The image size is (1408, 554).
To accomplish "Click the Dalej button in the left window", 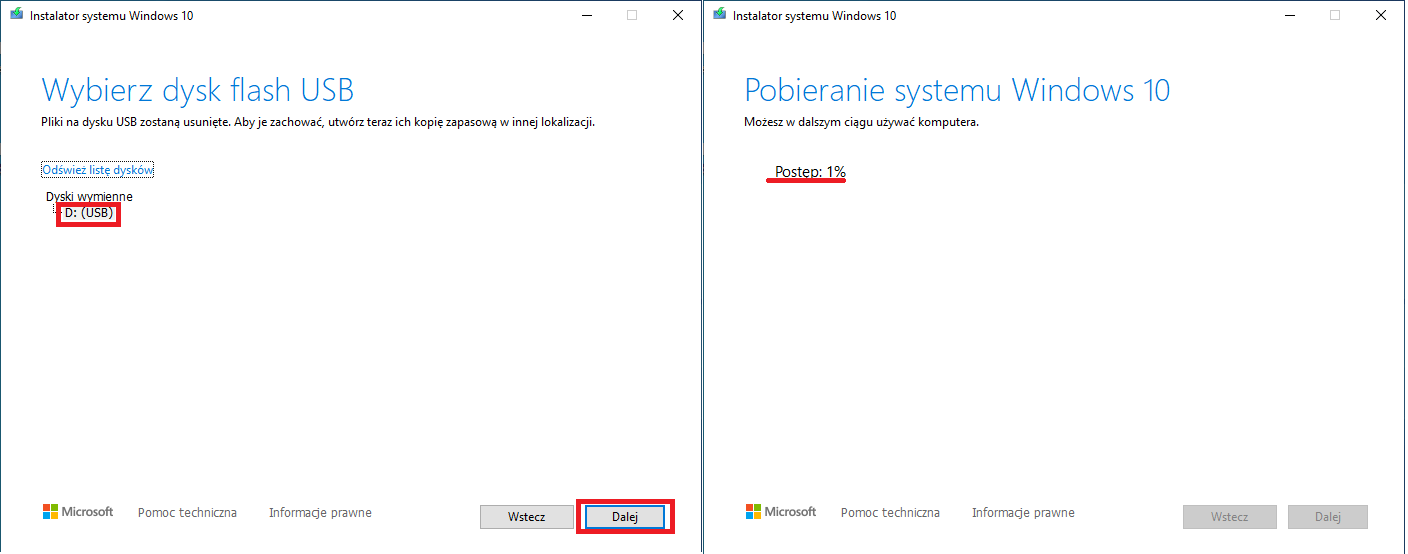I will [x=625, y=517].
